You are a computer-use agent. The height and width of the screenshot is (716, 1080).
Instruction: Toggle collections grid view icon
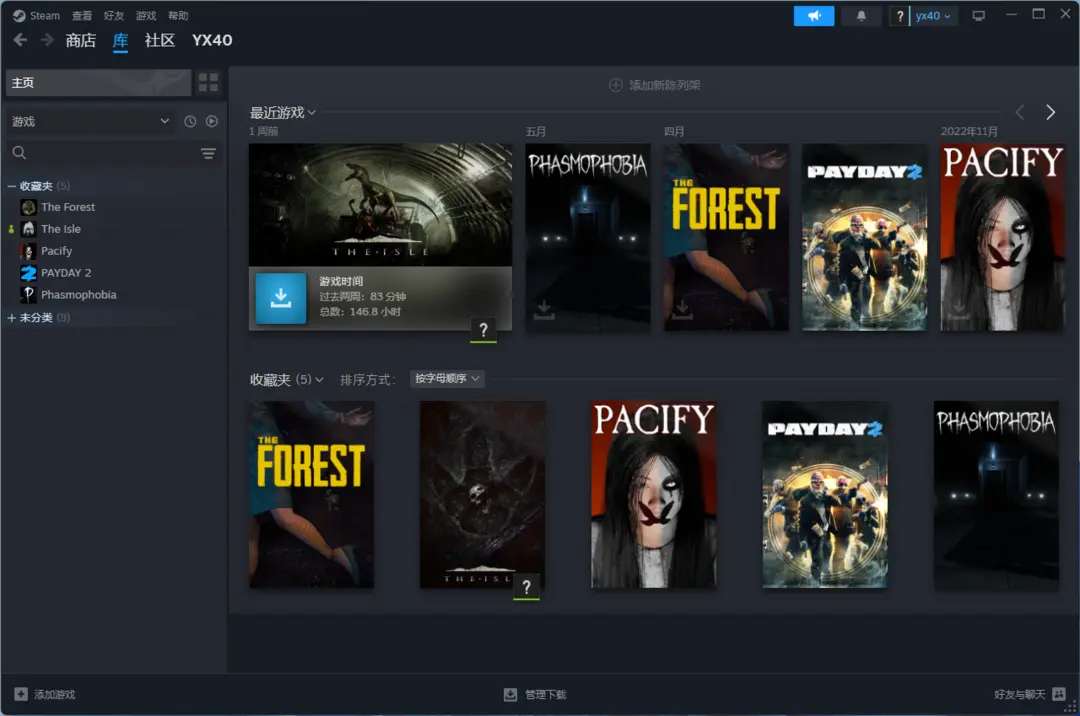[208, 83]
